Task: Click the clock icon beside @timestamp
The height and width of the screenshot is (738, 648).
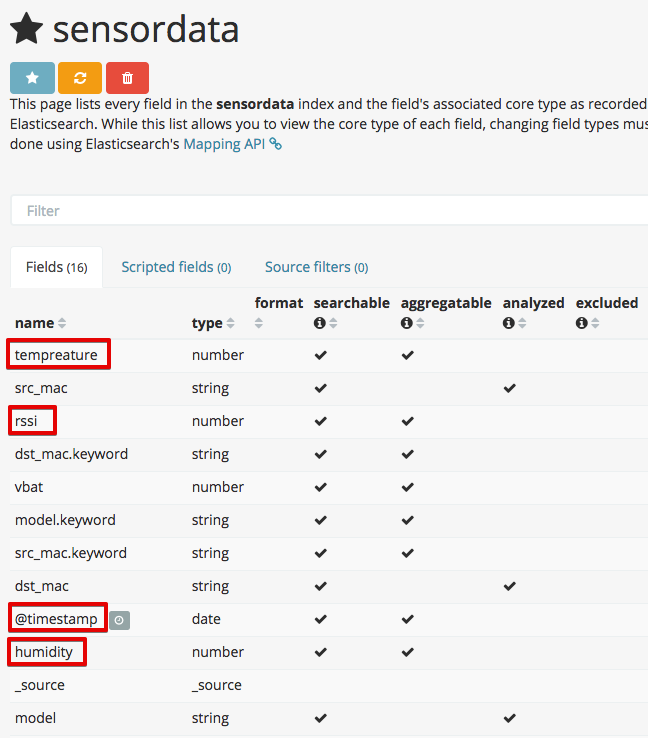Action: click(x=120, y=620)
